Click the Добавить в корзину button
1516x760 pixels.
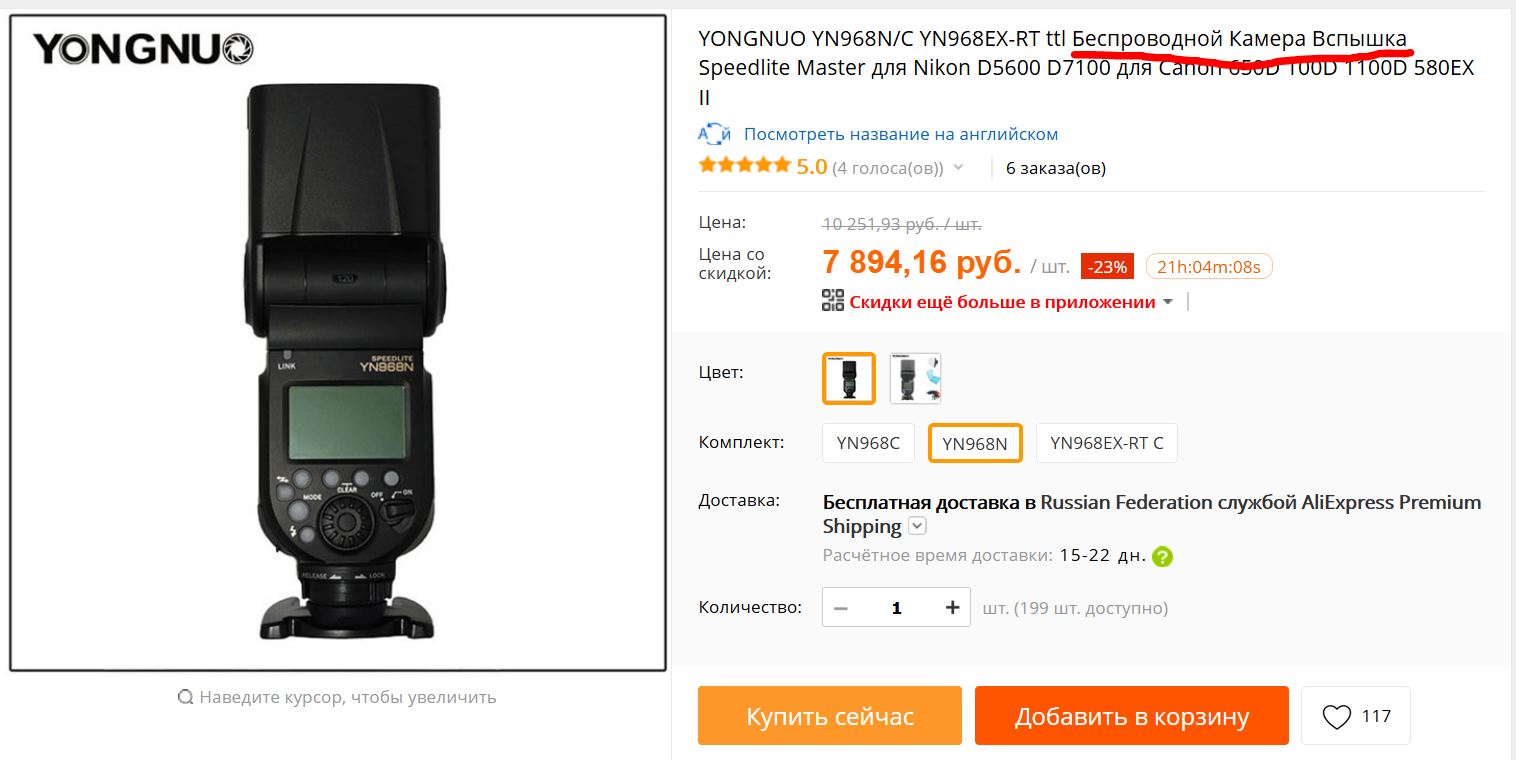(x=1132, y=716)
